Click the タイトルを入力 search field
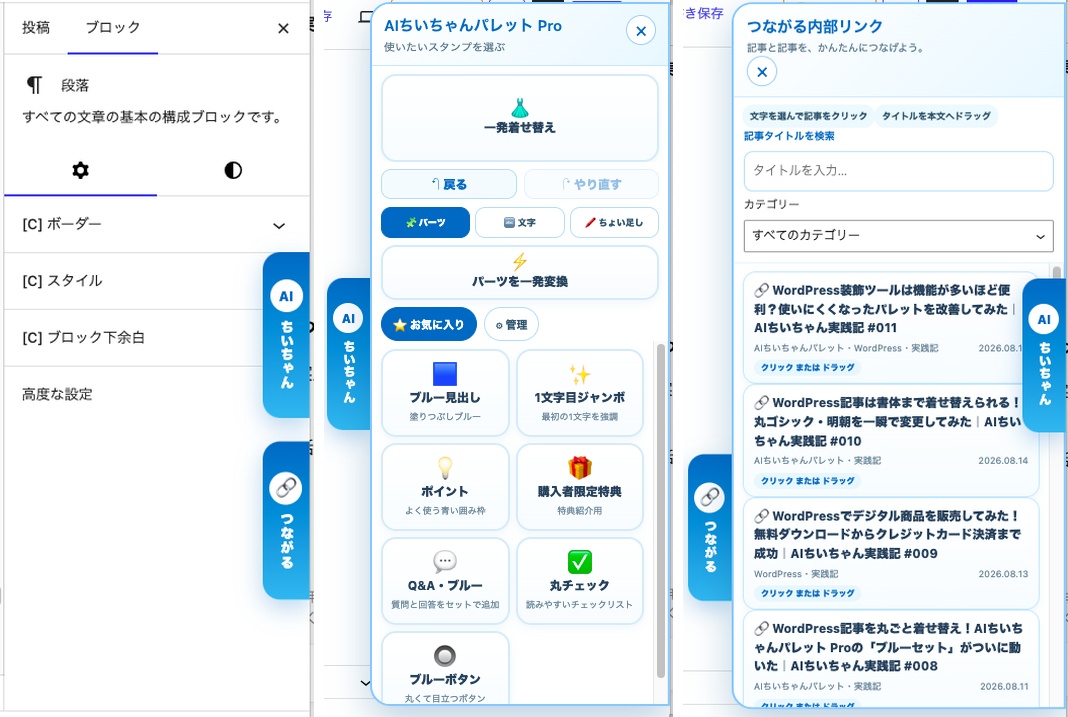Screen dimensions: 1068x717 point(898,171)
